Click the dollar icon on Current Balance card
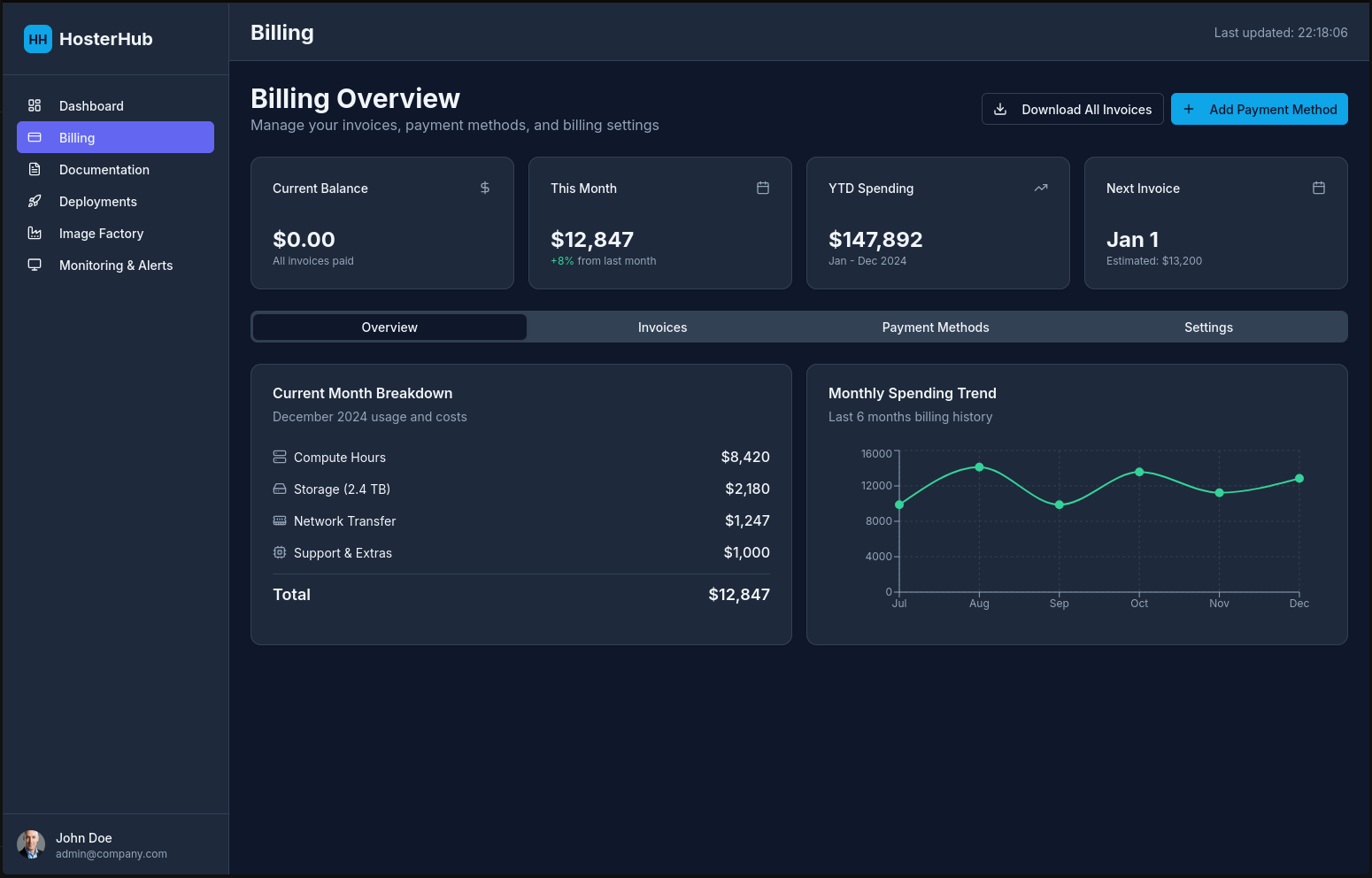This screenshot has height=878, width=1372. point(484,188)
